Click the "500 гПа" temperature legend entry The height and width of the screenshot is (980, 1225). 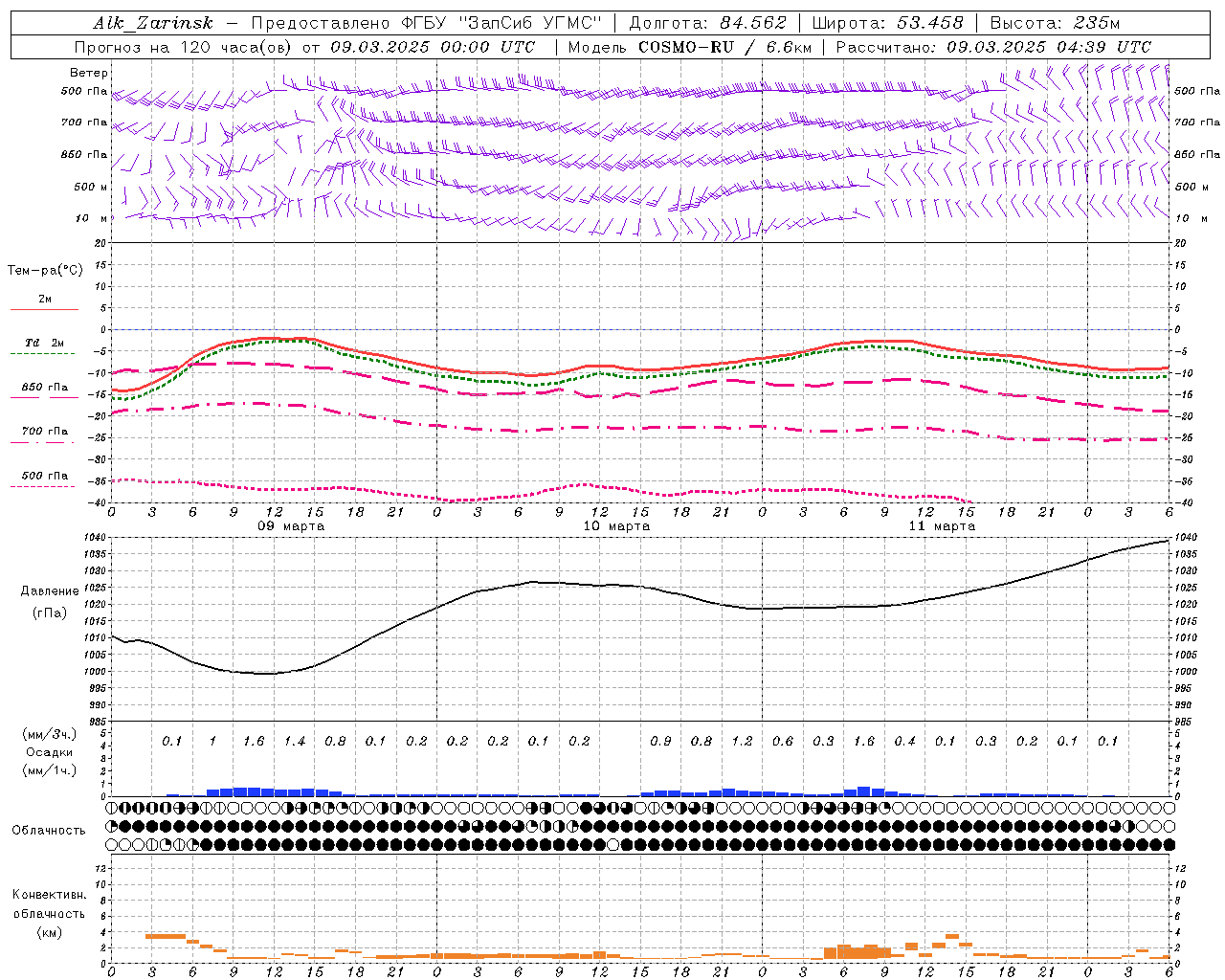point(45,476)
